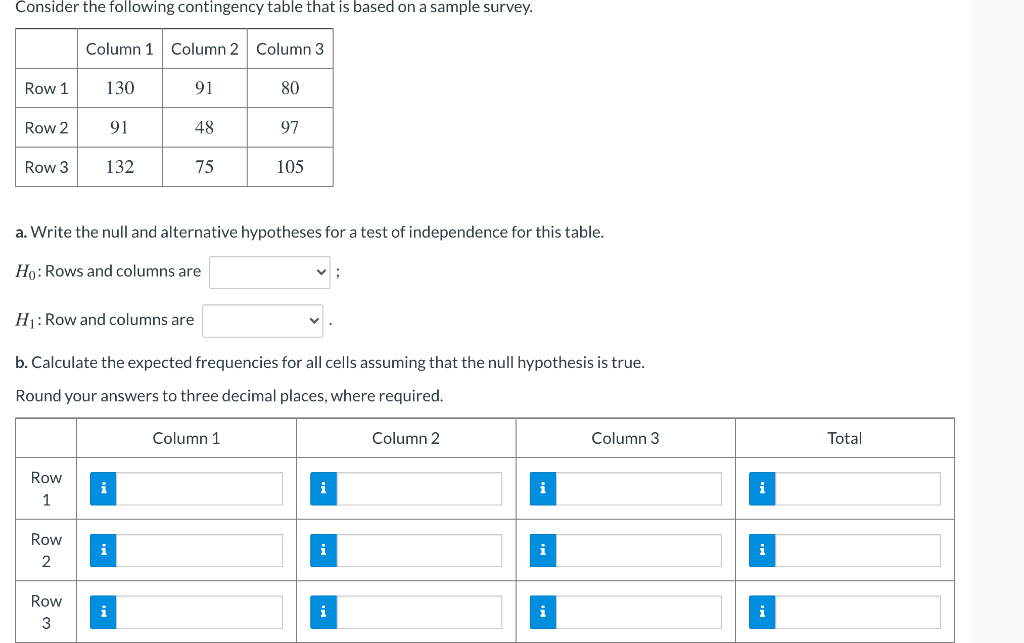Image resolution: width=1024 pixels, height=643 pixels.
Task: Click the info icon for Row 3 Column 3
Action: 542,611
